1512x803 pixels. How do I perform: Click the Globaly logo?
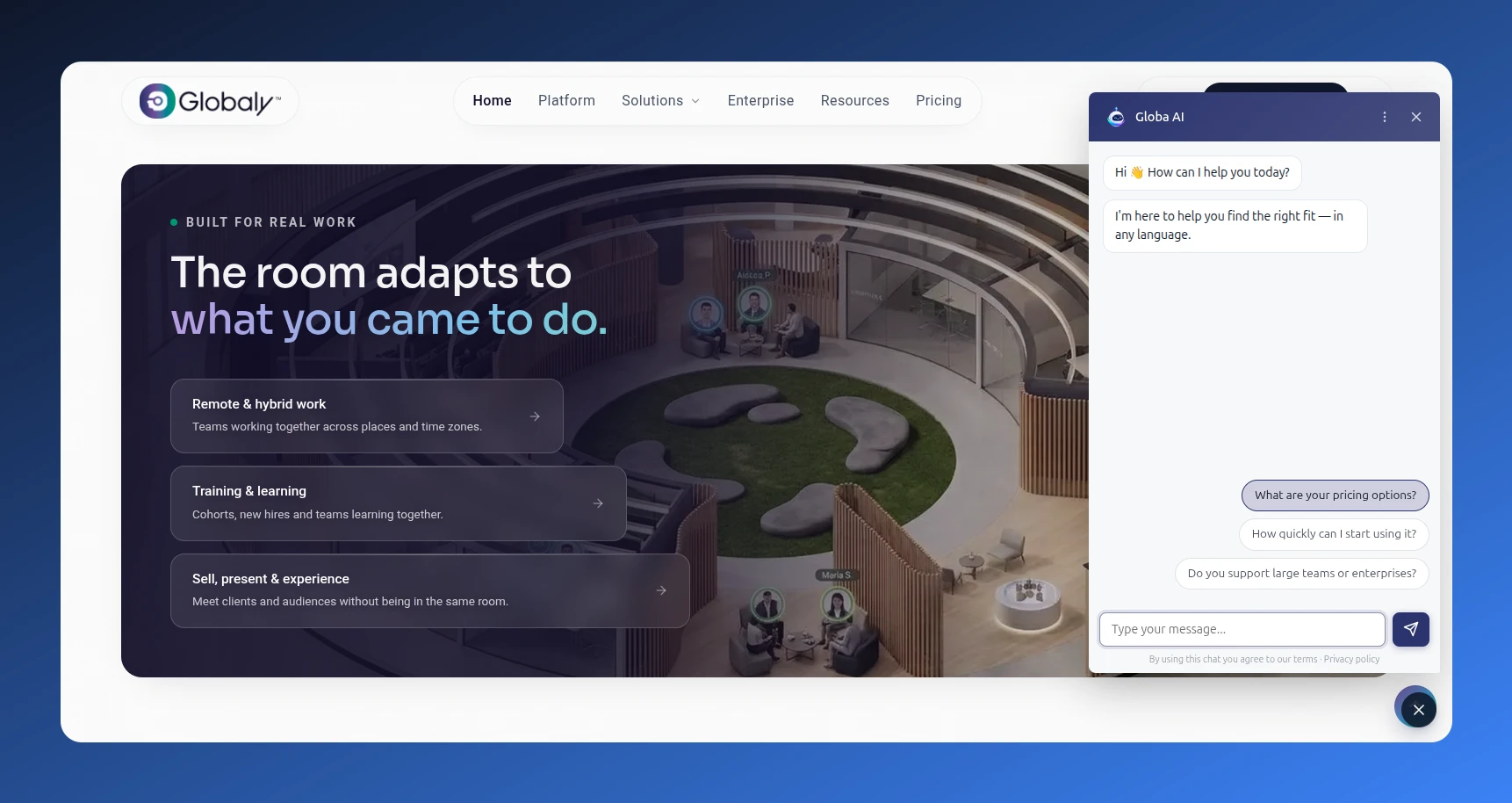click(210, 101)
